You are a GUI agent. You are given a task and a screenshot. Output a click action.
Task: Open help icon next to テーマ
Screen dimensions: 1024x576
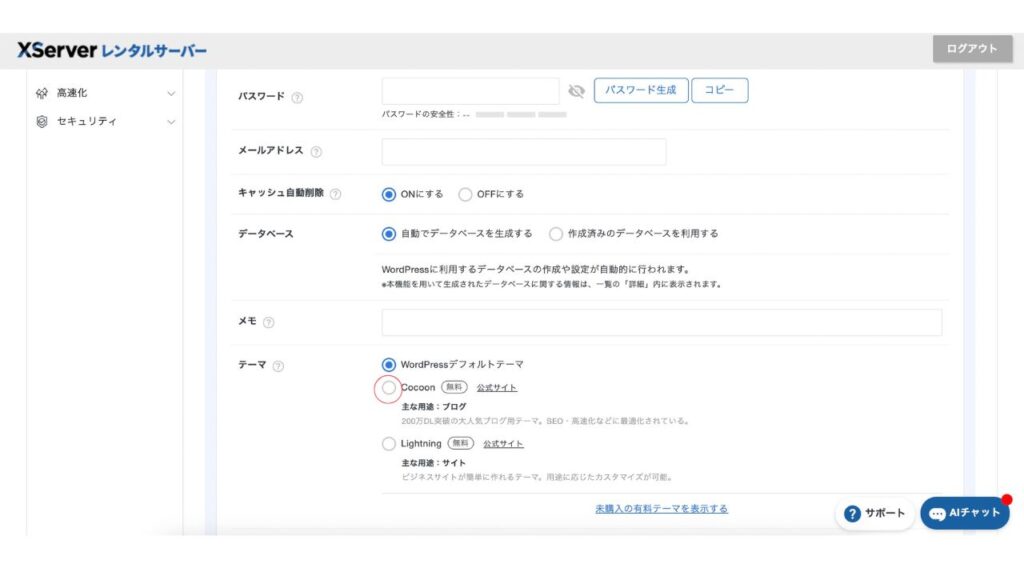(x=278, y=366)
